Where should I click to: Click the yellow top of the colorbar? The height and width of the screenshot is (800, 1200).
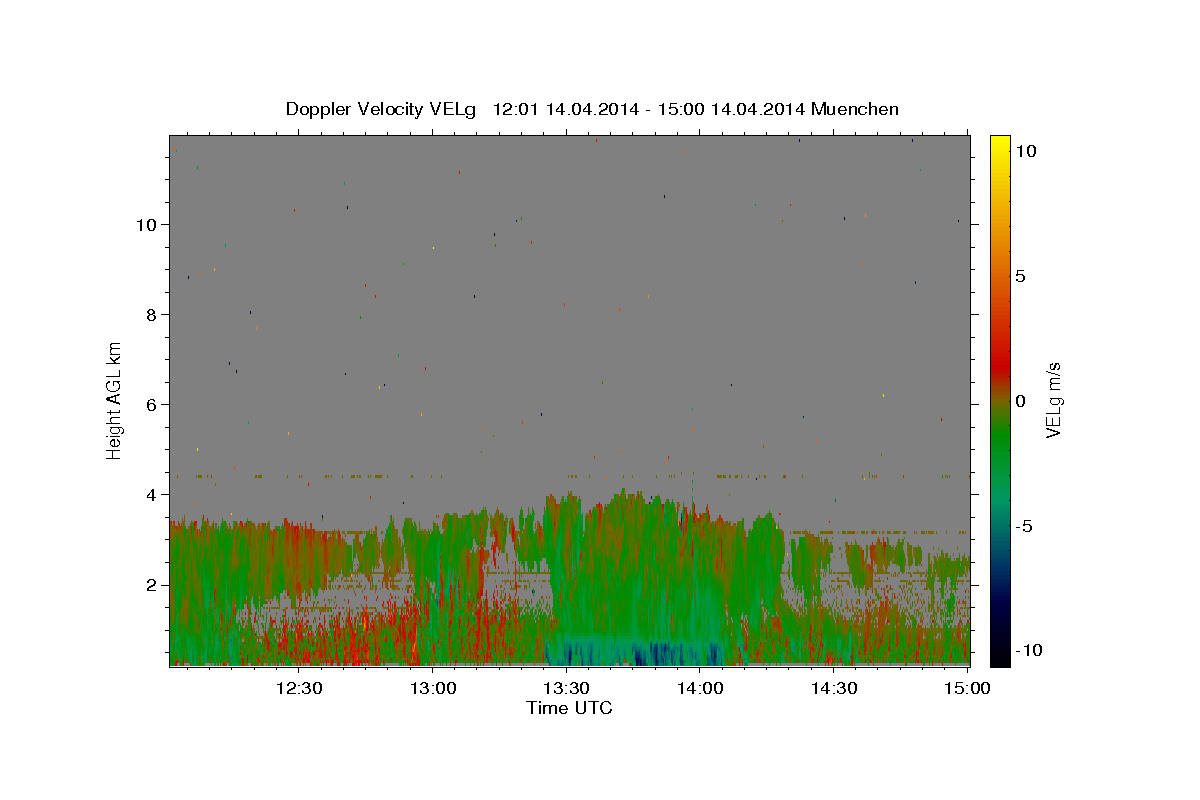[x=1000, y=145]
